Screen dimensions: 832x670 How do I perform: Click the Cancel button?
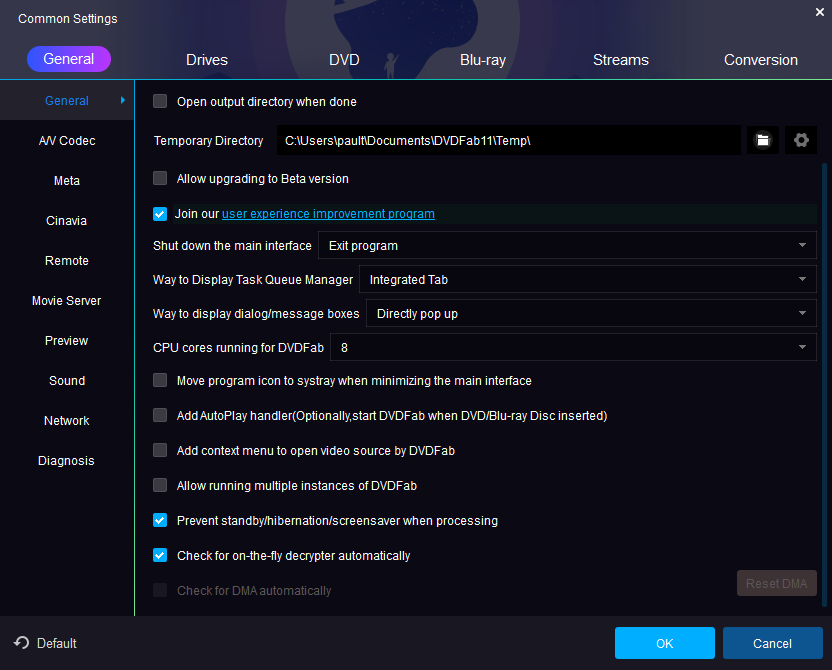(x=772, y=643)
